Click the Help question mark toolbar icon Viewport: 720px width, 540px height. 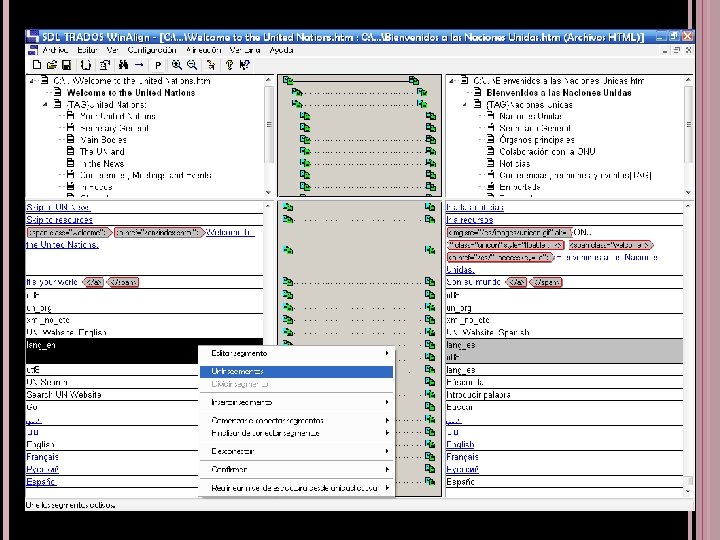[x=229, y=65]
